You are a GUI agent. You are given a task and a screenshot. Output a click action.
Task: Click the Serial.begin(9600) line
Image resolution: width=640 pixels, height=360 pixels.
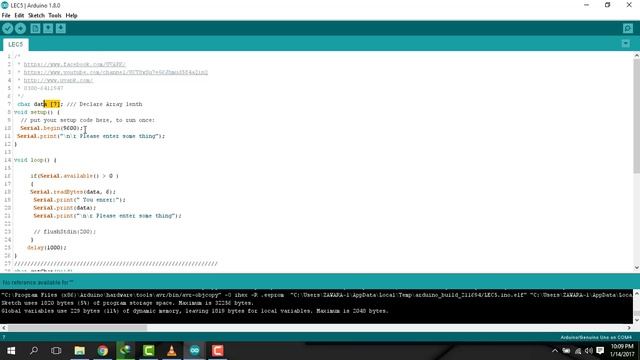51,128
